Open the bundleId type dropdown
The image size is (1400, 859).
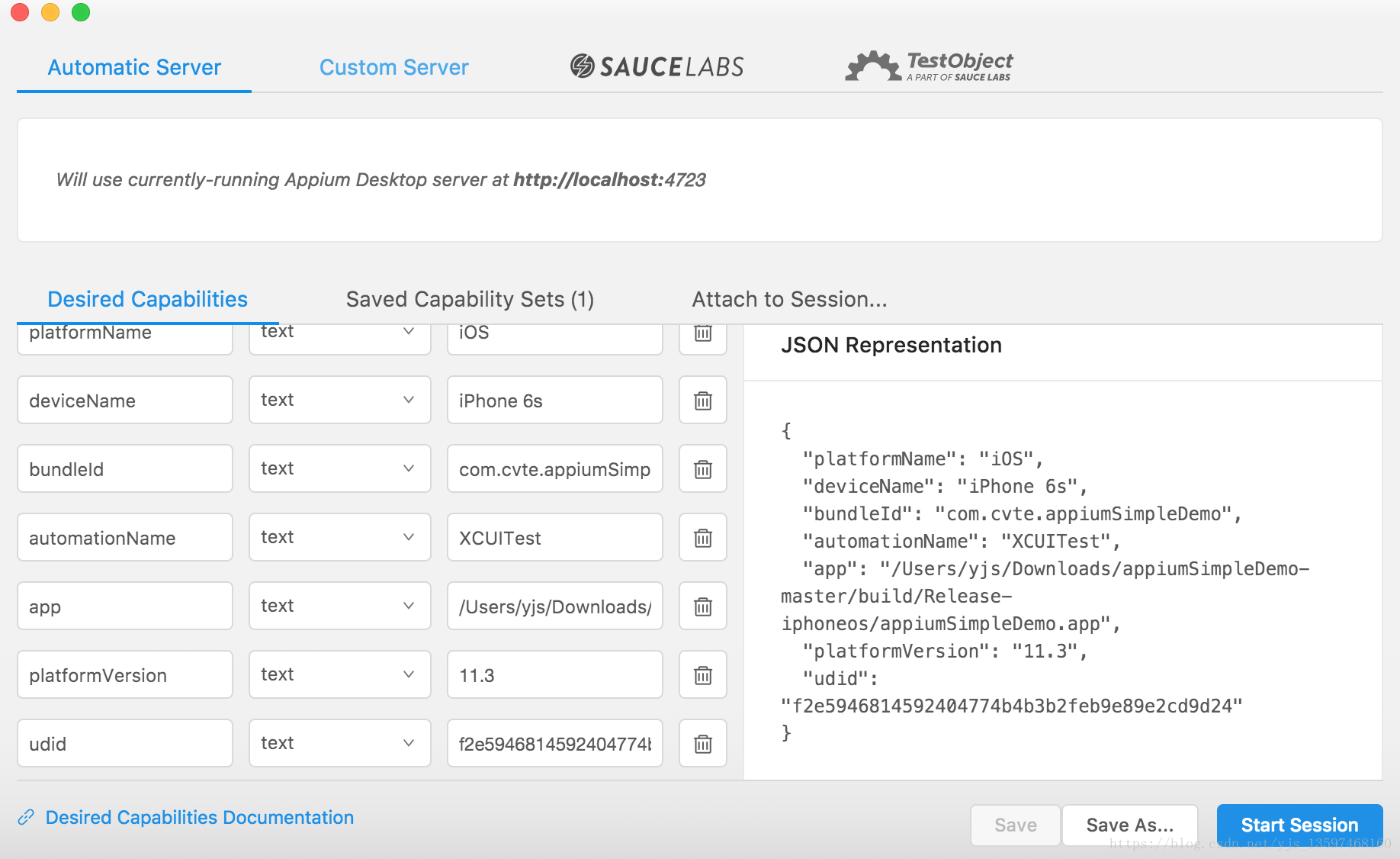pos(339,468)
